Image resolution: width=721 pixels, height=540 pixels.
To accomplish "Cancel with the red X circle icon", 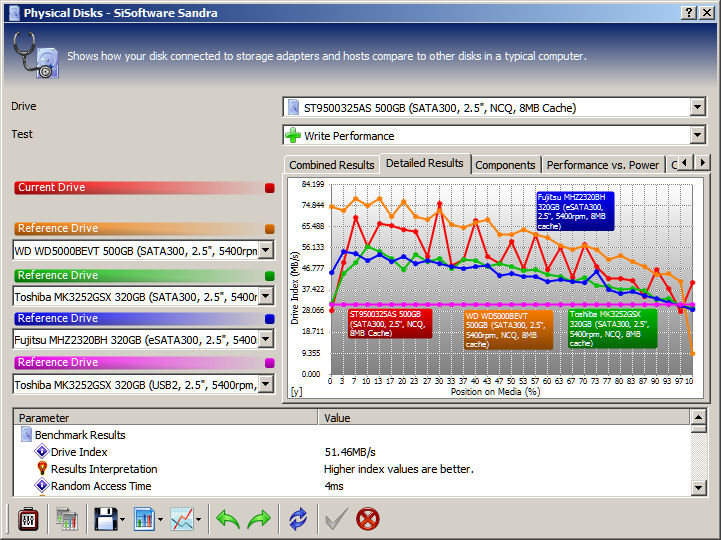I will coord(368,520).
